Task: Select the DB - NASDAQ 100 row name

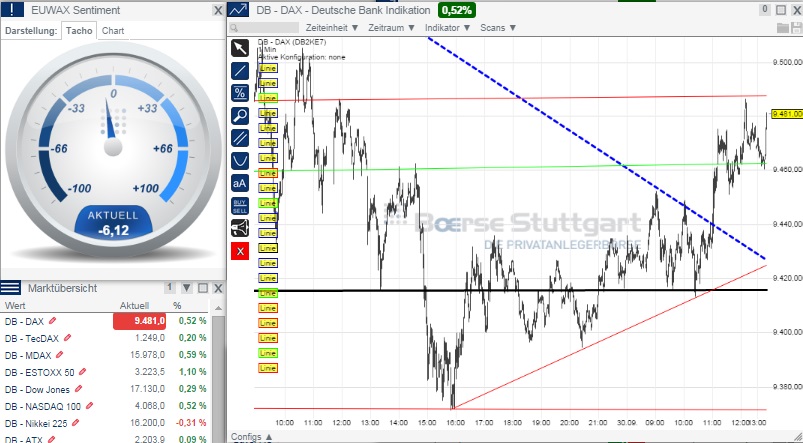Action: point(43,406)
